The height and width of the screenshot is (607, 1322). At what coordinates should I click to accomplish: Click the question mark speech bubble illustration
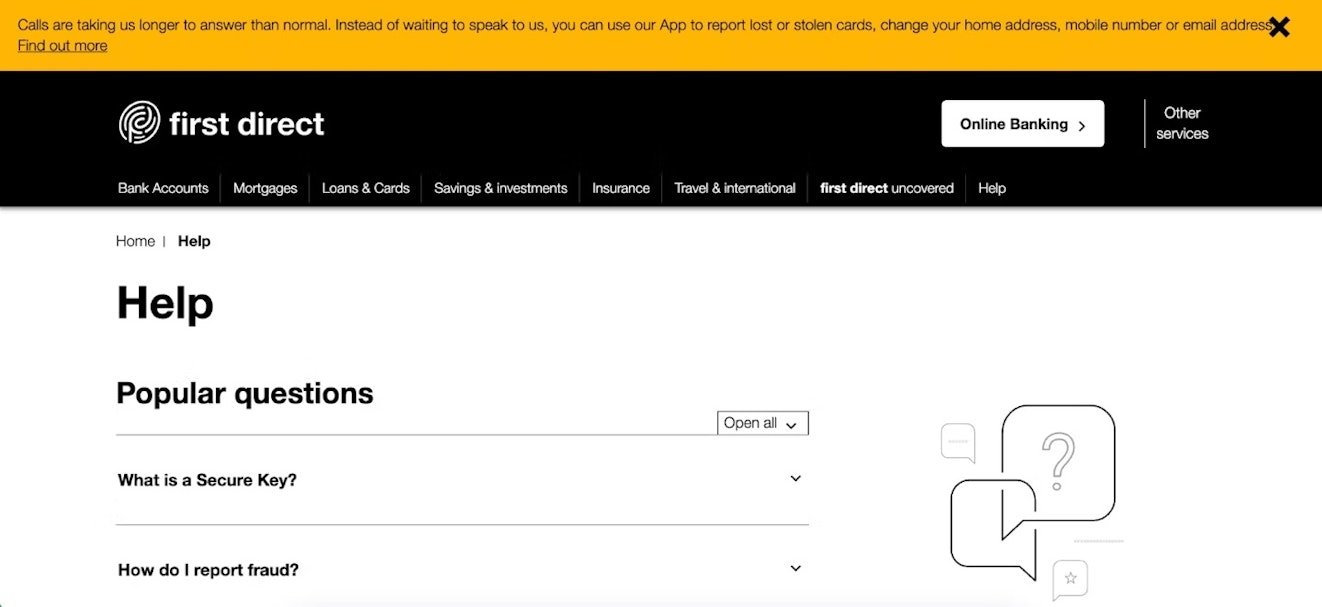(x=1057, y=461)
